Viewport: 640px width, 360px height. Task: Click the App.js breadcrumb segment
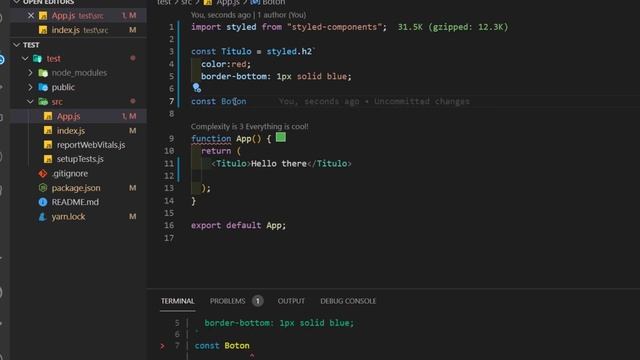point(228,2)
